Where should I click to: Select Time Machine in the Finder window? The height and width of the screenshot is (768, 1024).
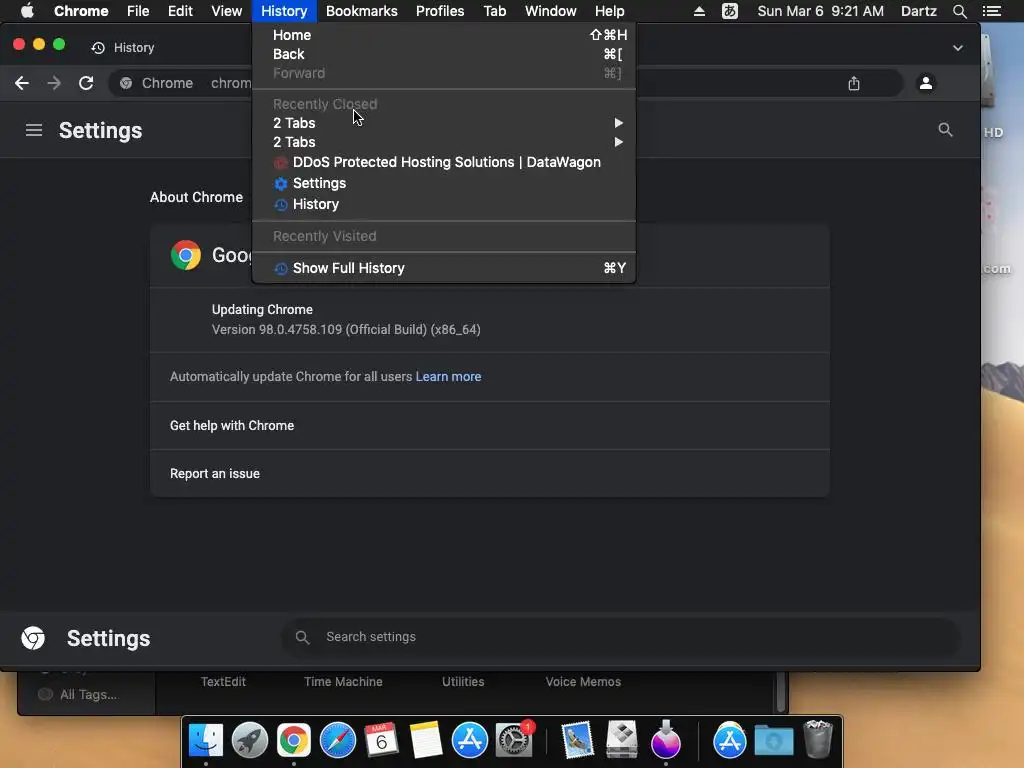coord(343,681)
